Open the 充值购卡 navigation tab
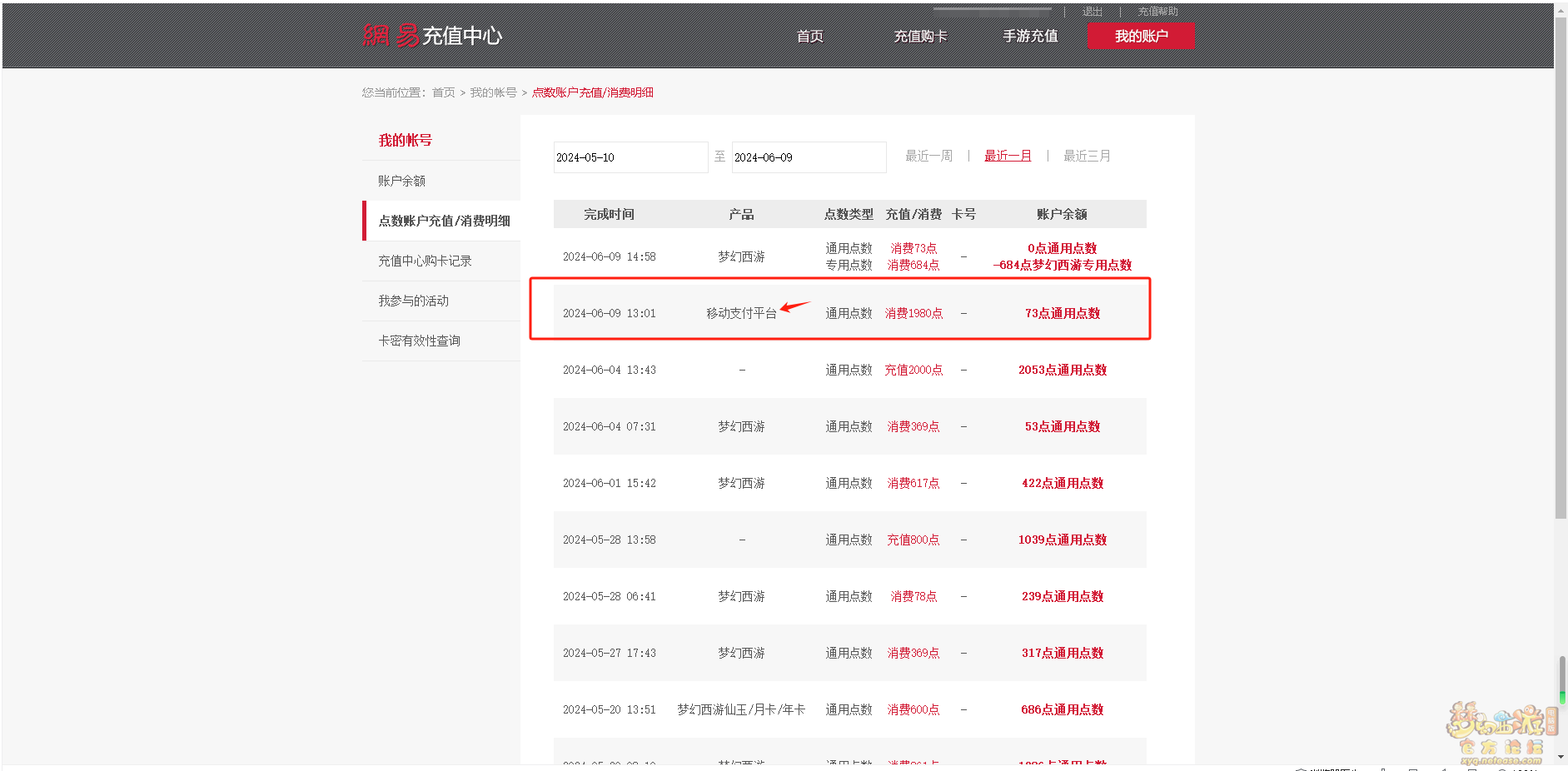 point(920,36)
